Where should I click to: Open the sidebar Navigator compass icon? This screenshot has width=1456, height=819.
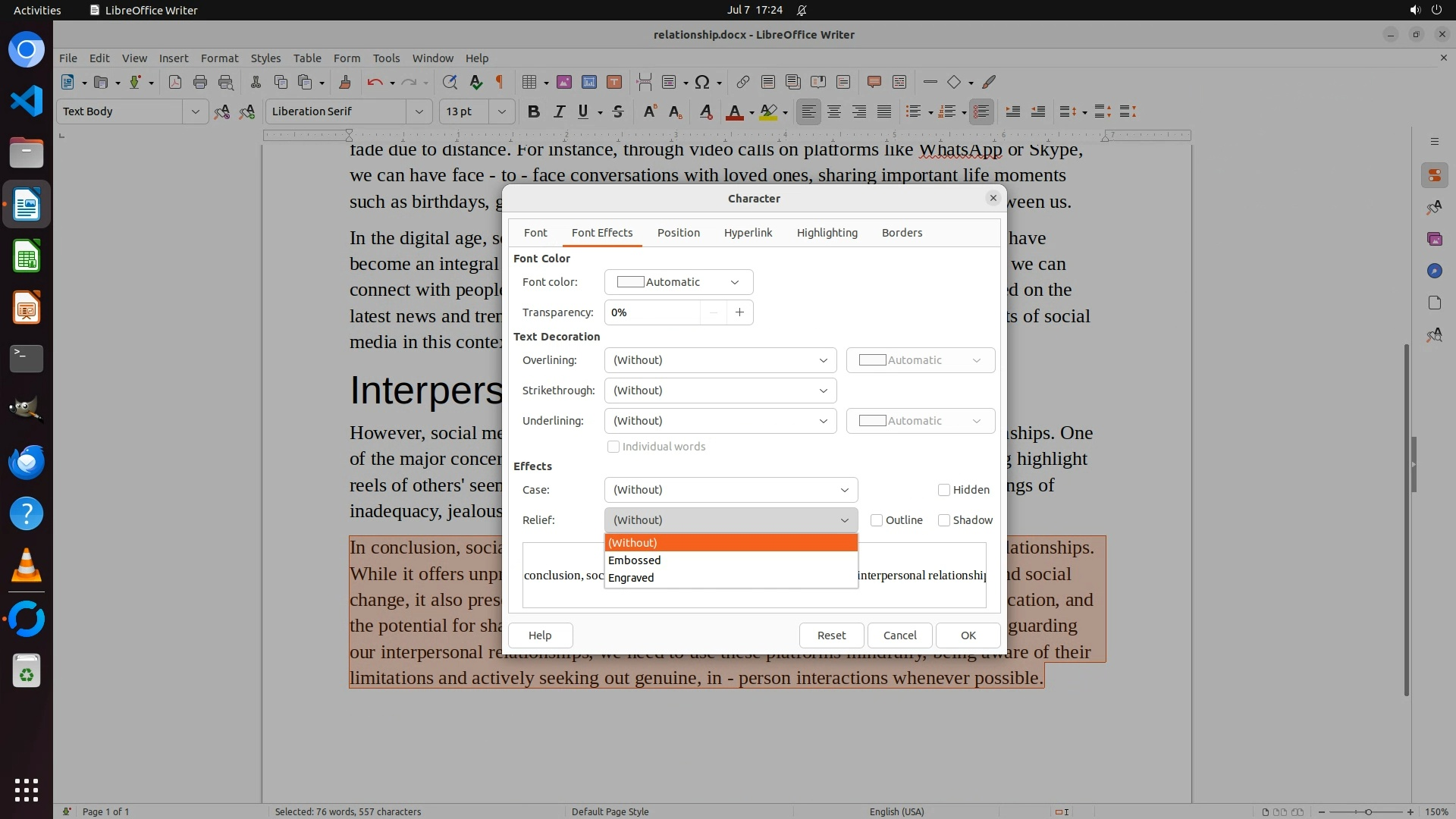1434,271
